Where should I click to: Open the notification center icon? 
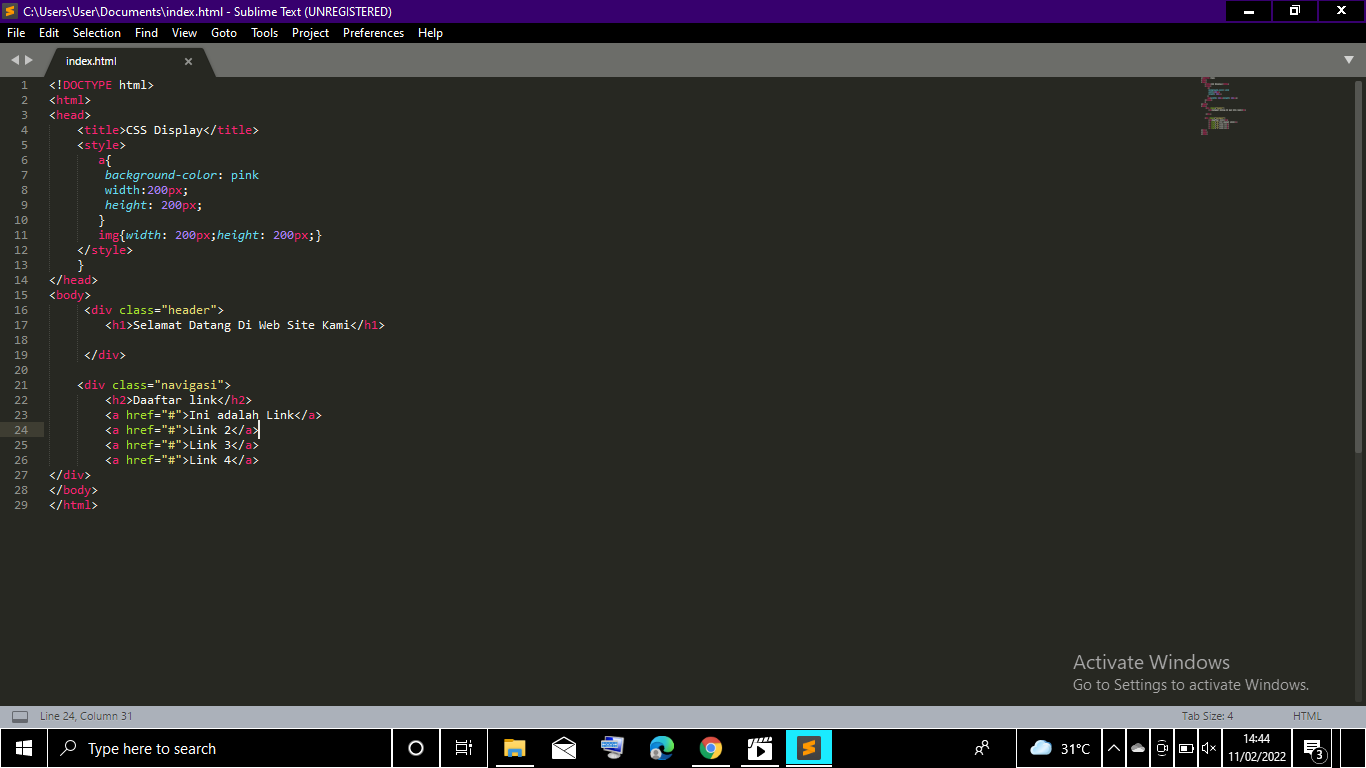tap(1314, 748)
